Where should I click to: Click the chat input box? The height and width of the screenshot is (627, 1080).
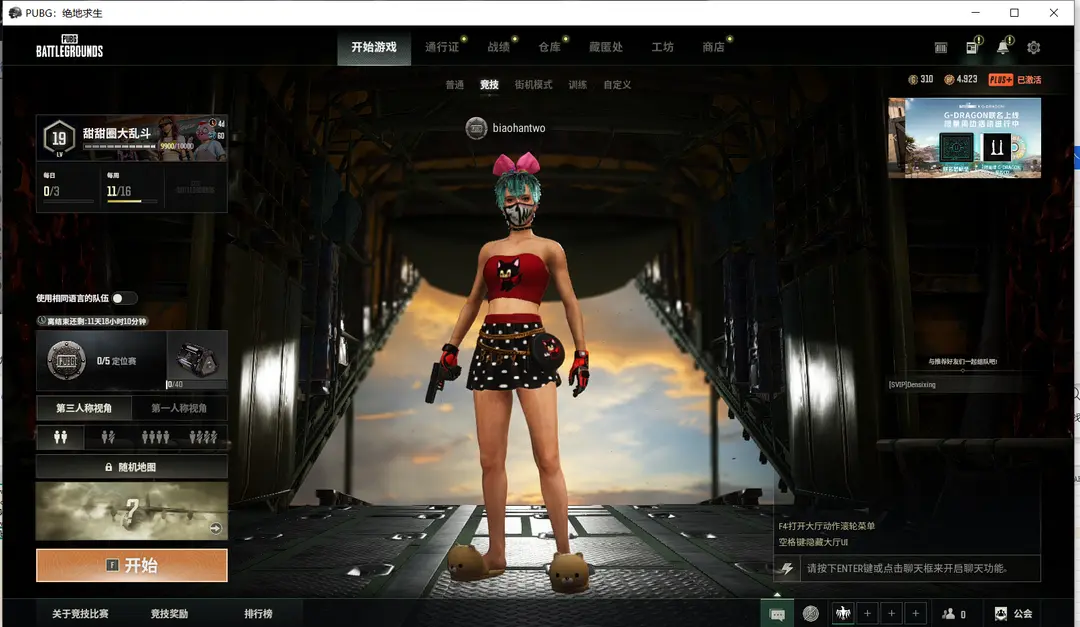920,568
